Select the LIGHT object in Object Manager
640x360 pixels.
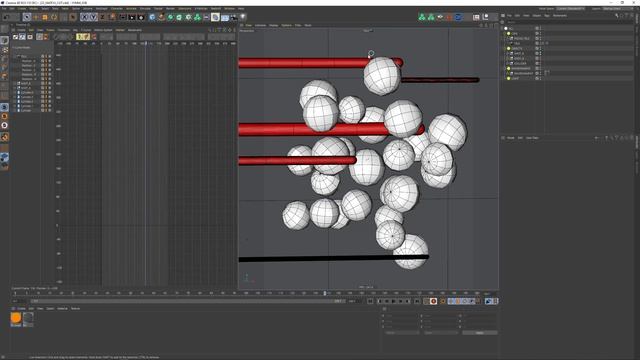coord(515,78)
